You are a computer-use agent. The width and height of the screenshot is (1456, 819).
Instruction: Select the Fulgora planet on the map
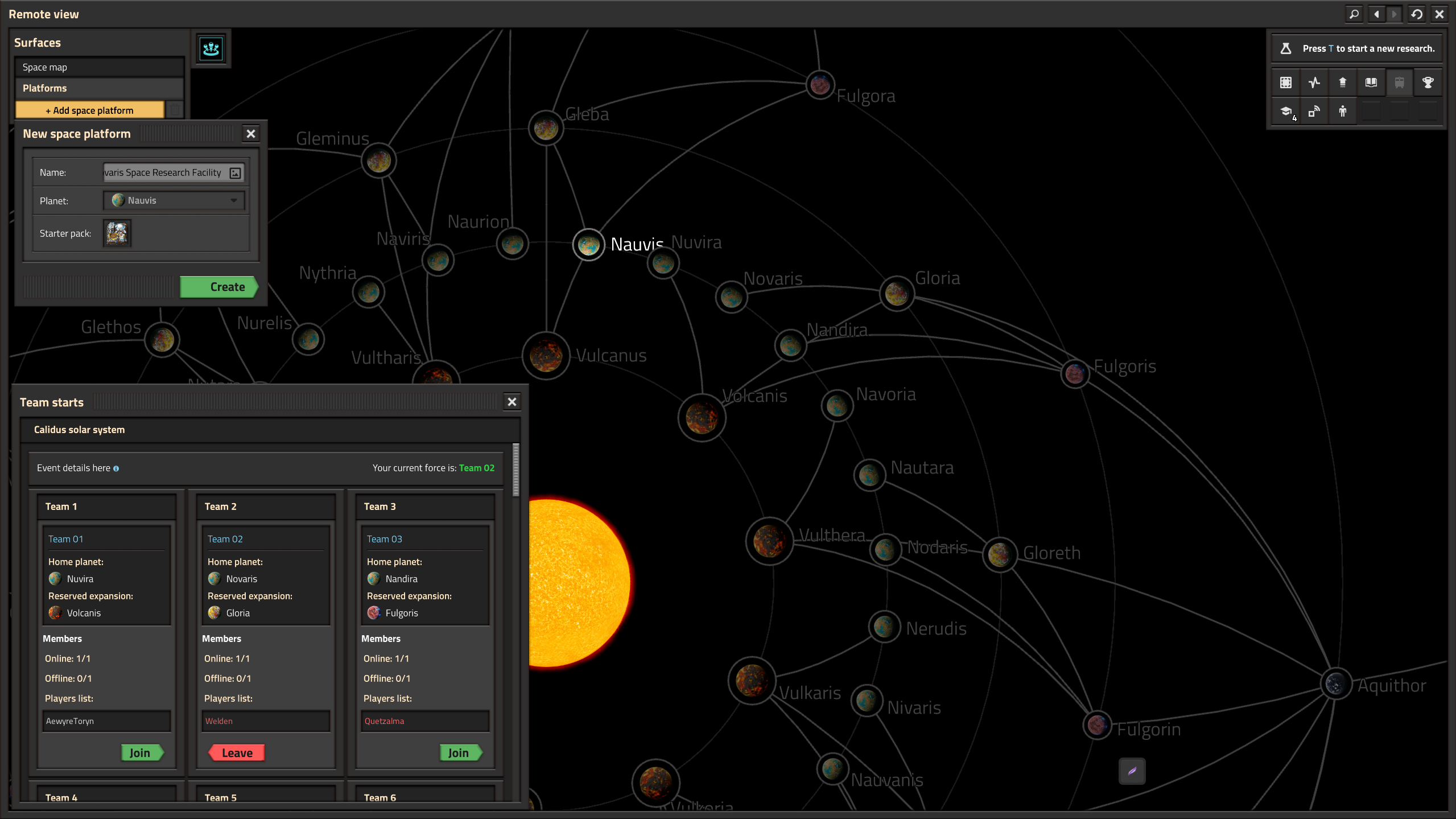(820, 85)
